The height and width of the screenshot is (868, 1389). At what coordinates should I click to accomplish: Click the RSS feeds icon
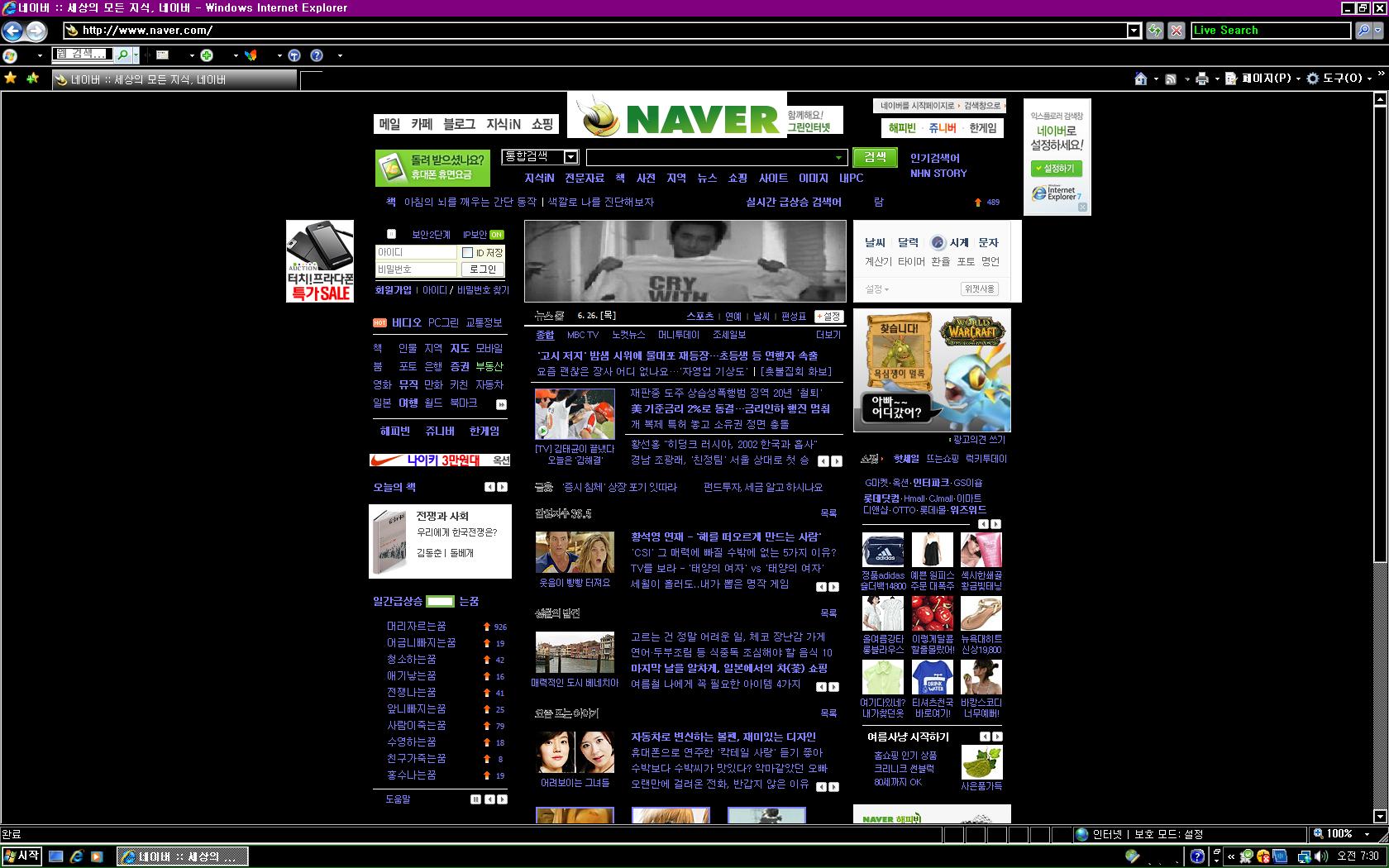(1171, 79)
